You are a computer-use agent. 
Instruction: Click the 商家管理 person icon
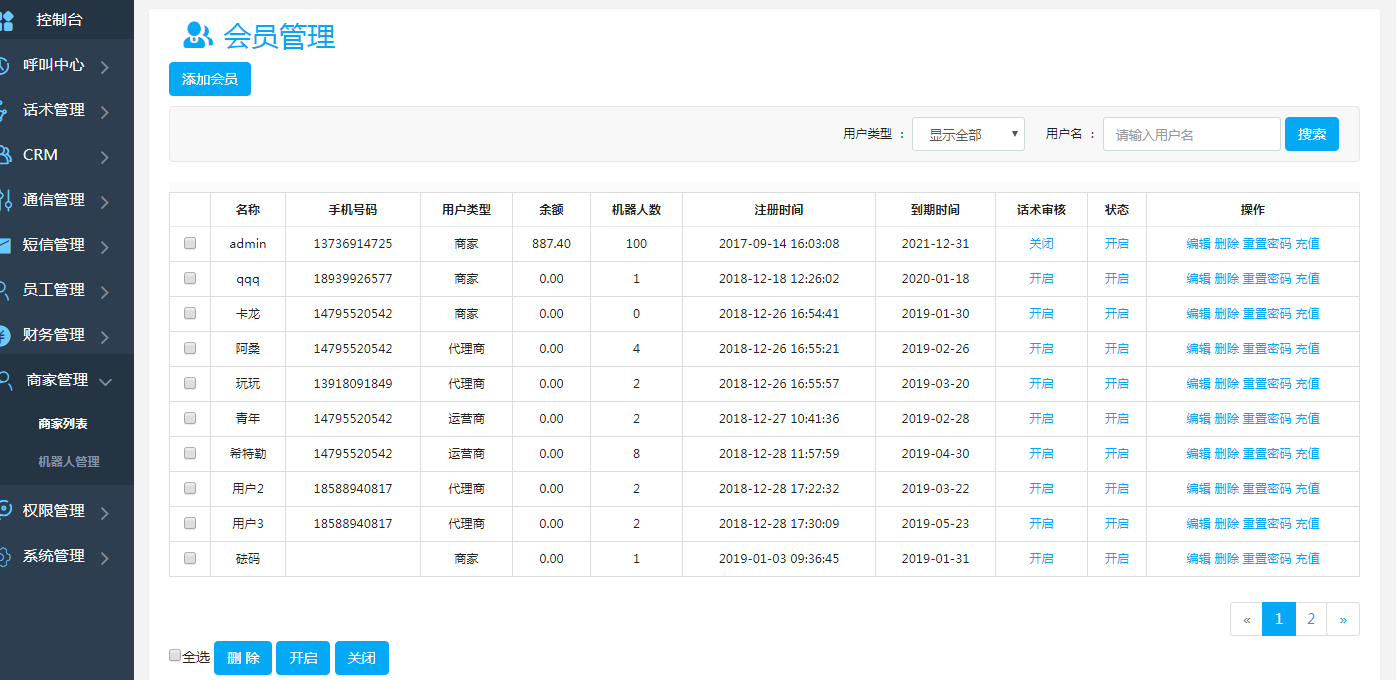coord(6,380)
